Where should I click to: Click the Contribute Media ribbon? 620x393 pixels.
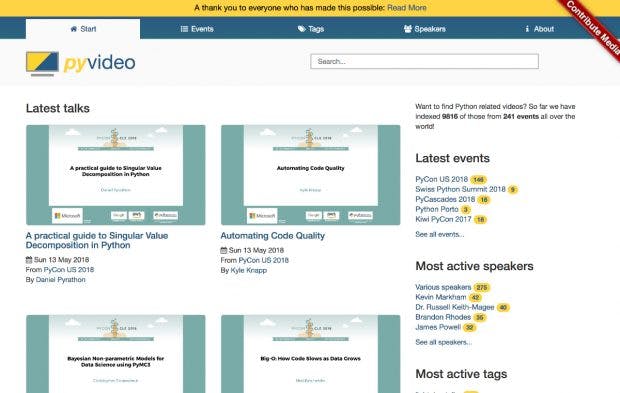click(593, 28)
